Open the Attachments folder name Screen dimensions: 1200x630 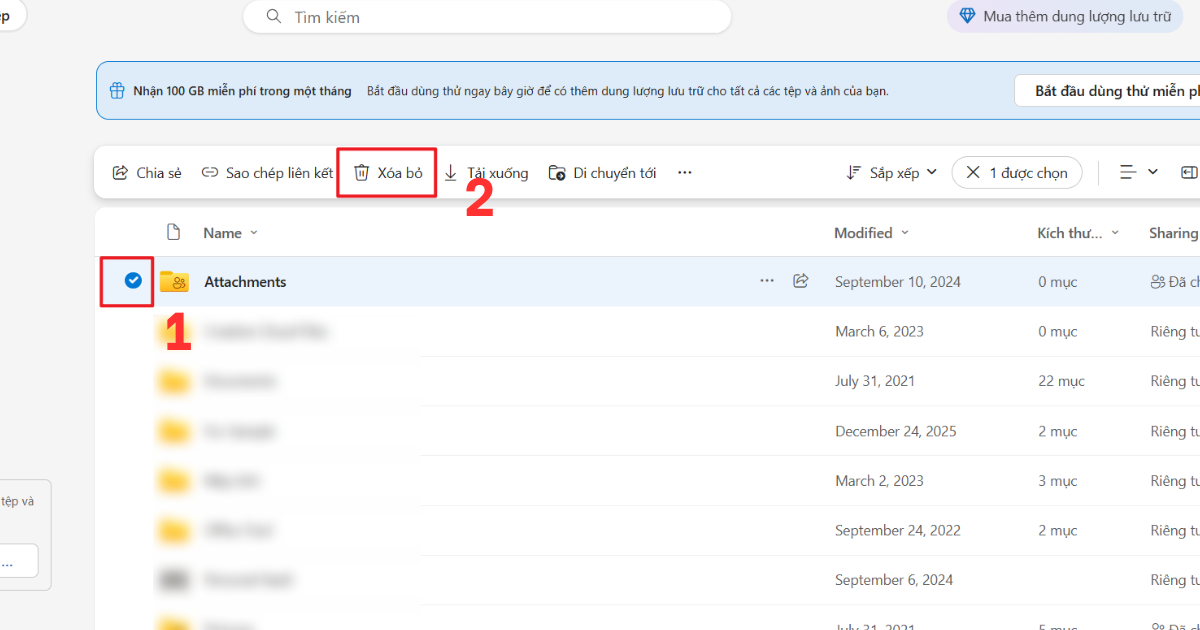pos(245,282)
